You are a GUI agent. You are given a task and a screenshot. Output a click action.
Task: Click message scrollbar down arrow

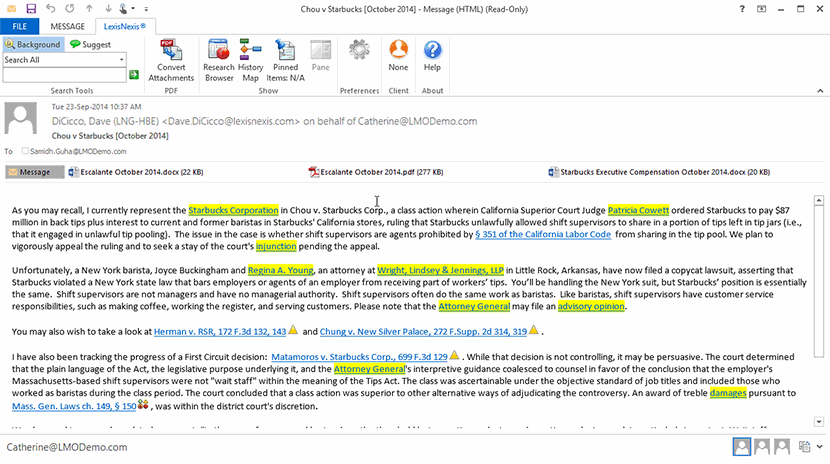[x=819, y=422]
